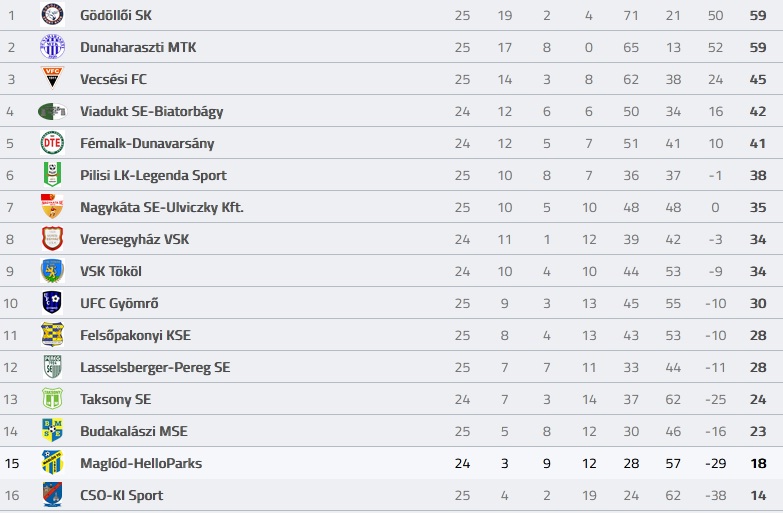Click the CSO-KI Sport shield icon
783x513 pixels.
point(52,495)
